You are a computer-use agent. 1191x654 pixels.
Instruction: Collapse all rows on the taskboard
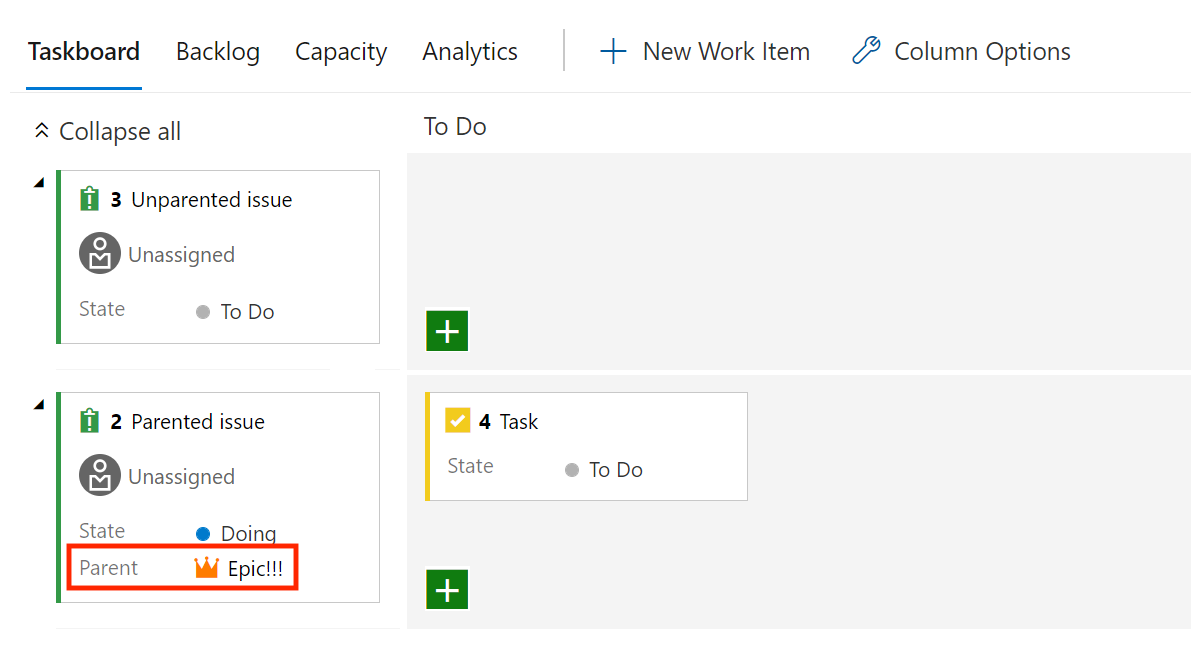(107, 131)
